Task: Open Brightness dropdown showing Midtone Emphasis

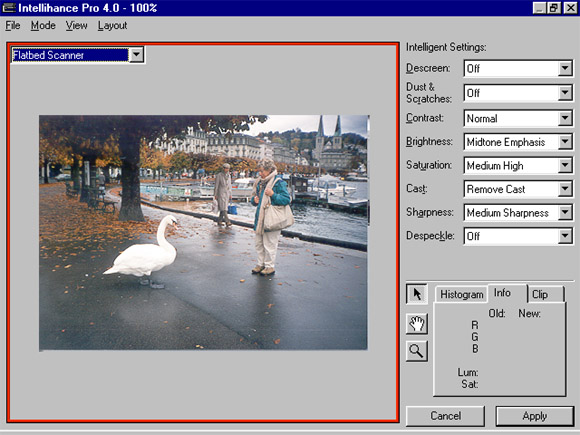Action: point(518,142)
